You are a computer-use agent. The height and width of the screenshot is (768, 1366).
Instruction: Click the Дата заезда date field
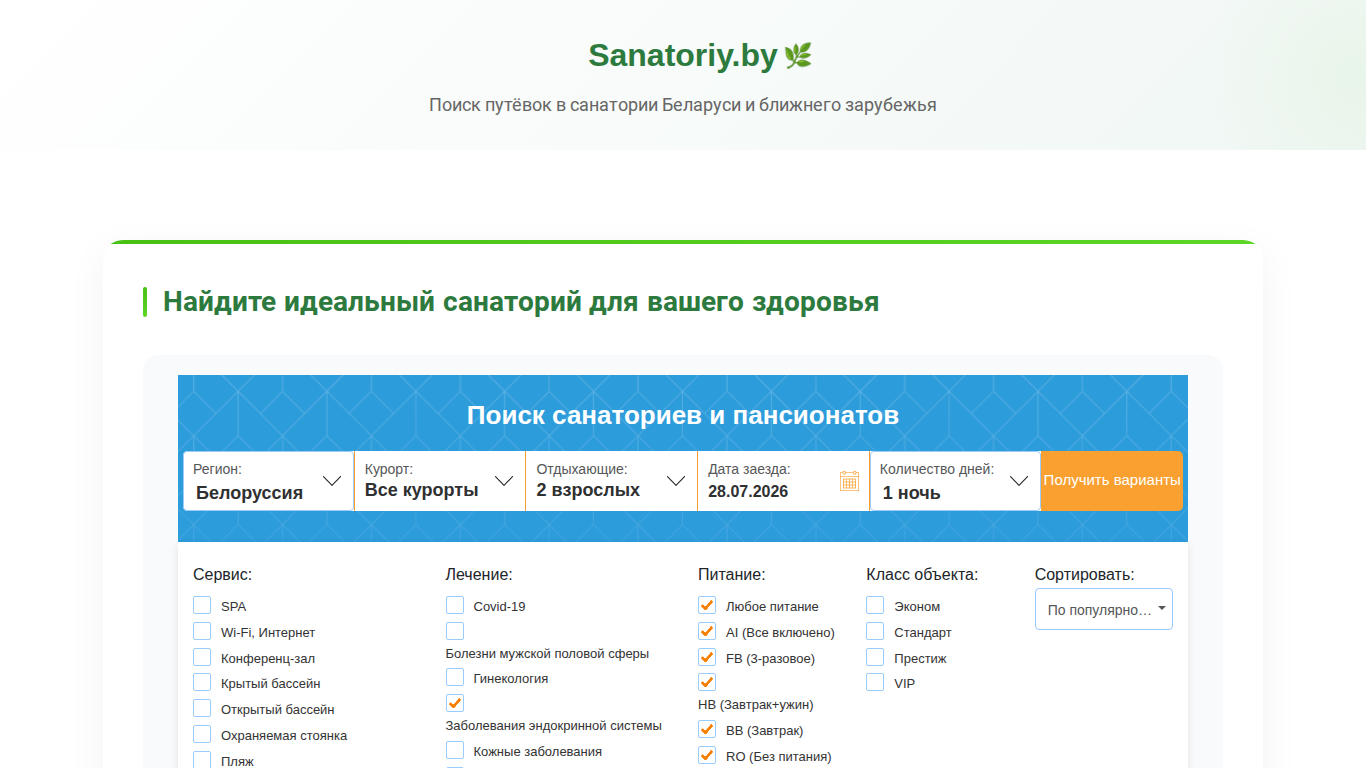[784, 481]
